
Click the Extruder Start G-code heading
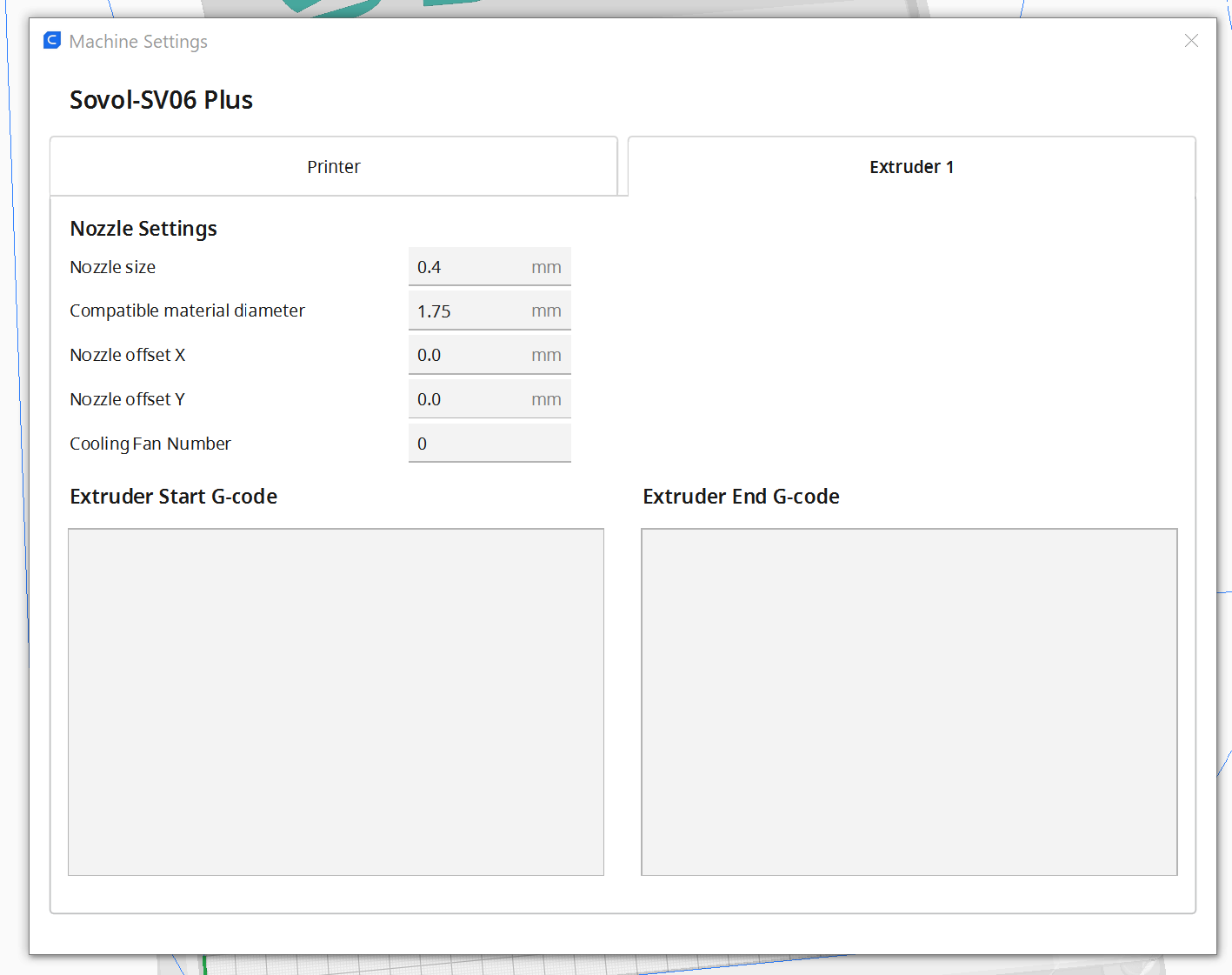pyautogui.click(x=174, y=497)
